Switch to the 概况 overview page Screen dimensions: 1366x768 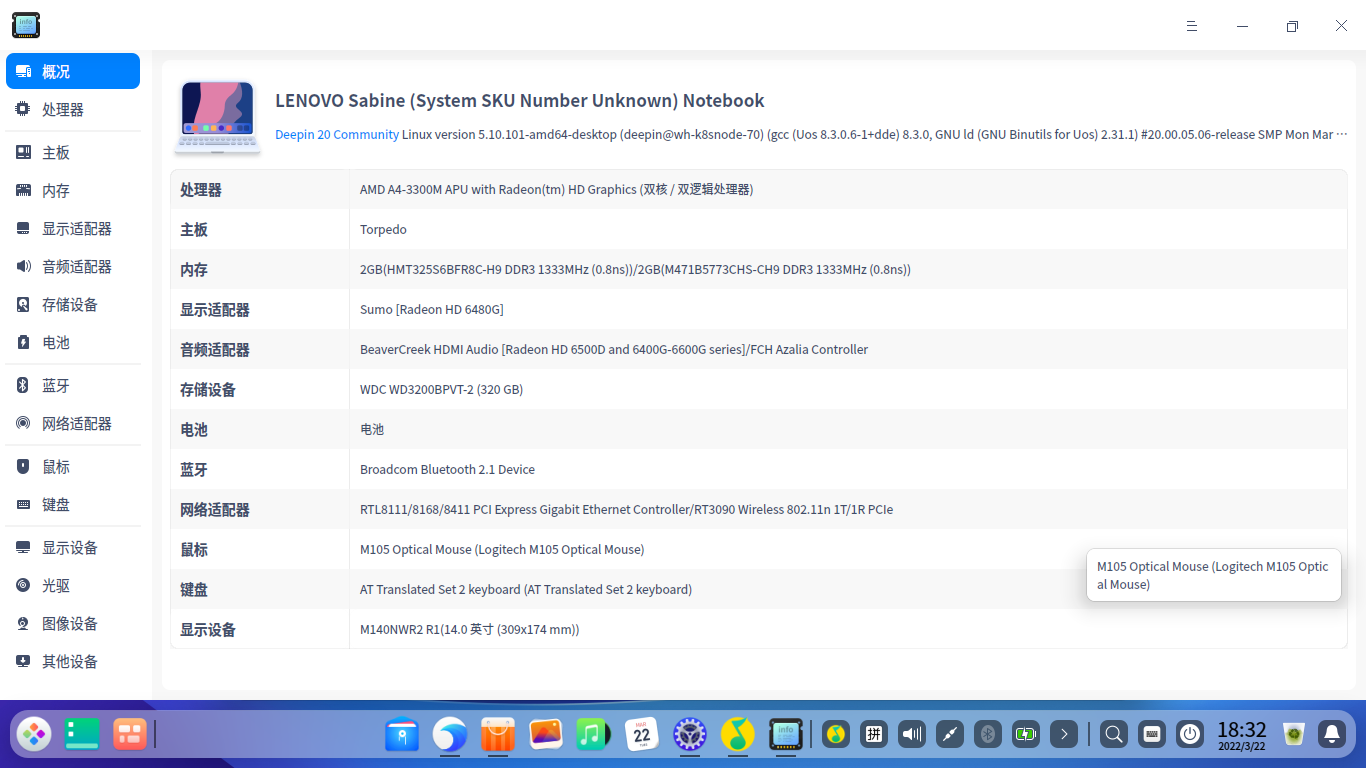(73, 71)
